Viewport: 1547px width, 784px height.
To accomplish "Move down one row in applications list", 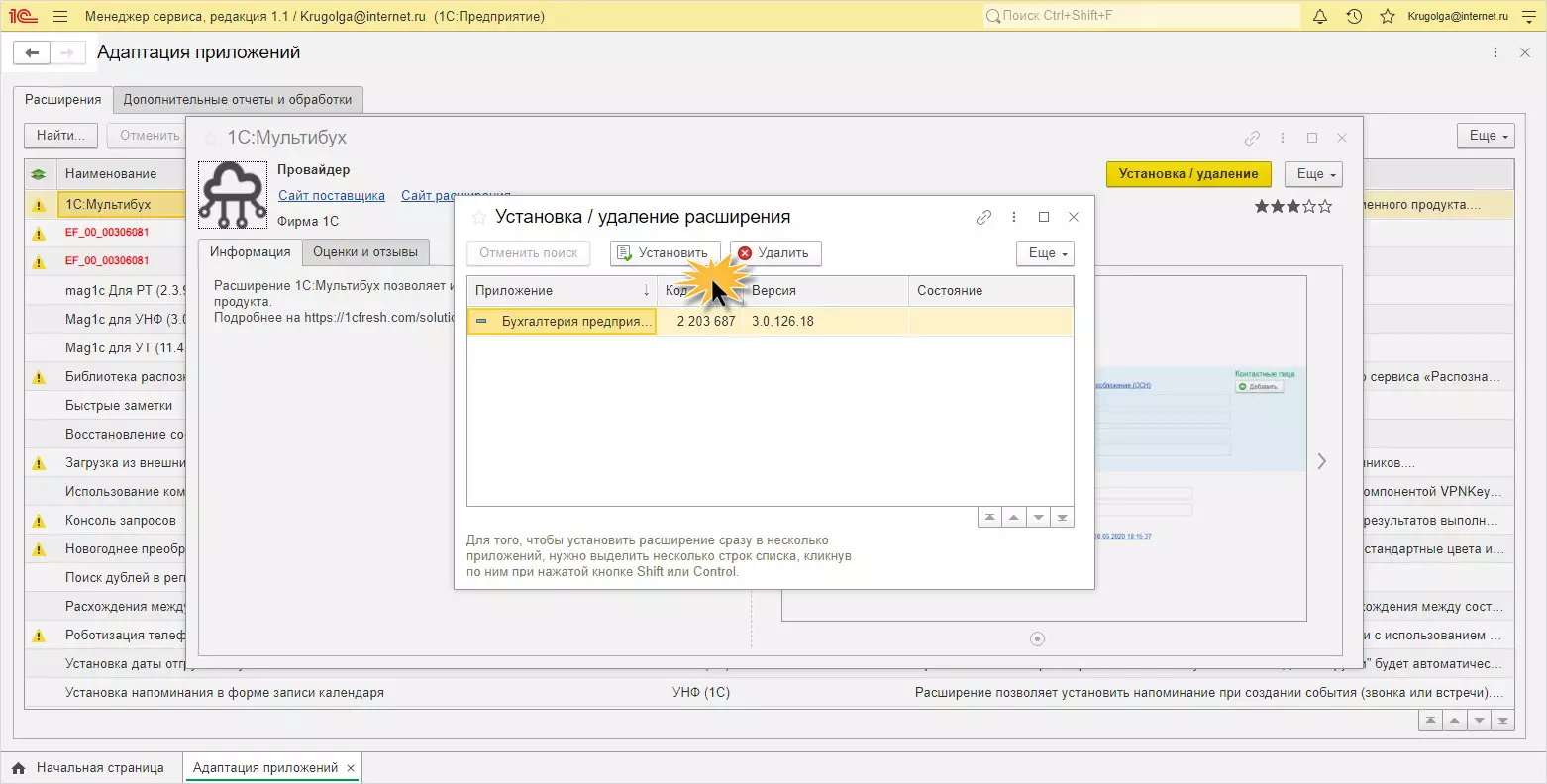I will [1038, 518].
